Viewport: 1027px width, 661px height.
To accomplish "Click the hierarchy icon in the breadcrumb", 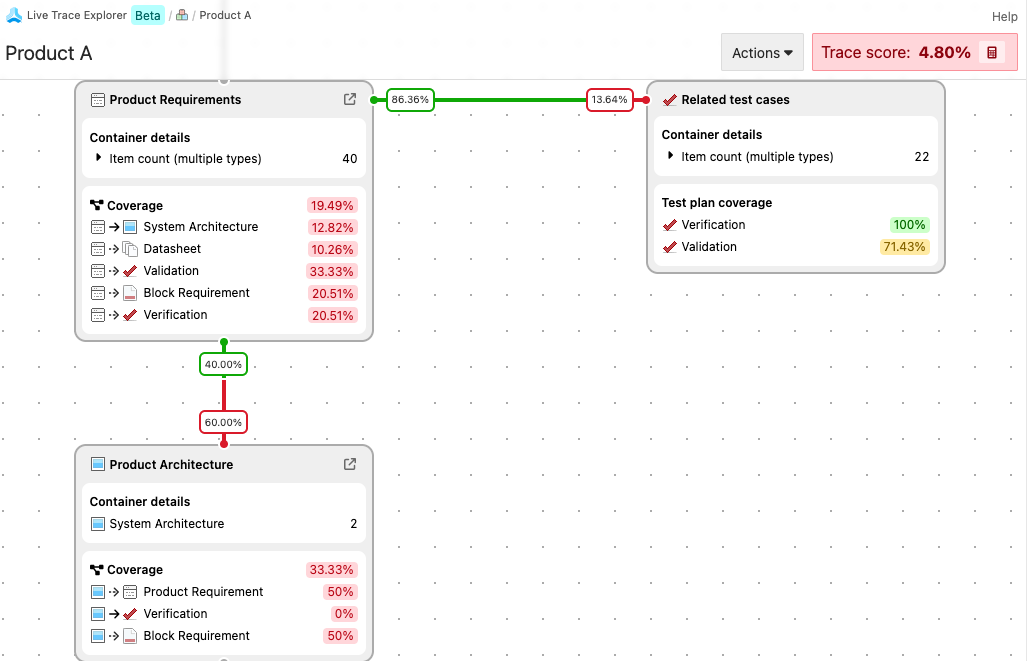I will coord(182,15).
